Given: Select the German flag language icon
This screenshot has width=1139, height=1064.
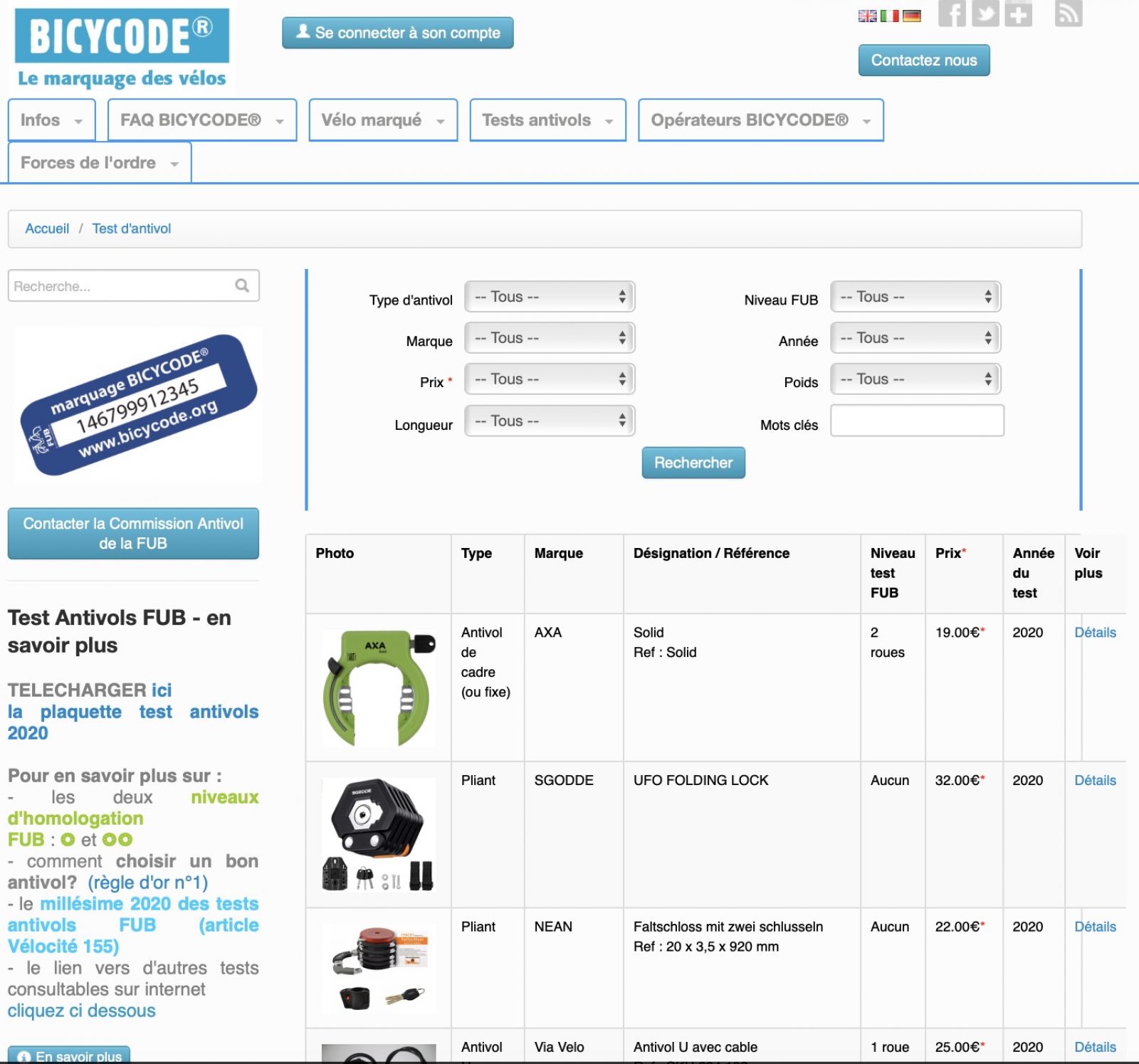Looking at the screenshot, I should 912,16.
